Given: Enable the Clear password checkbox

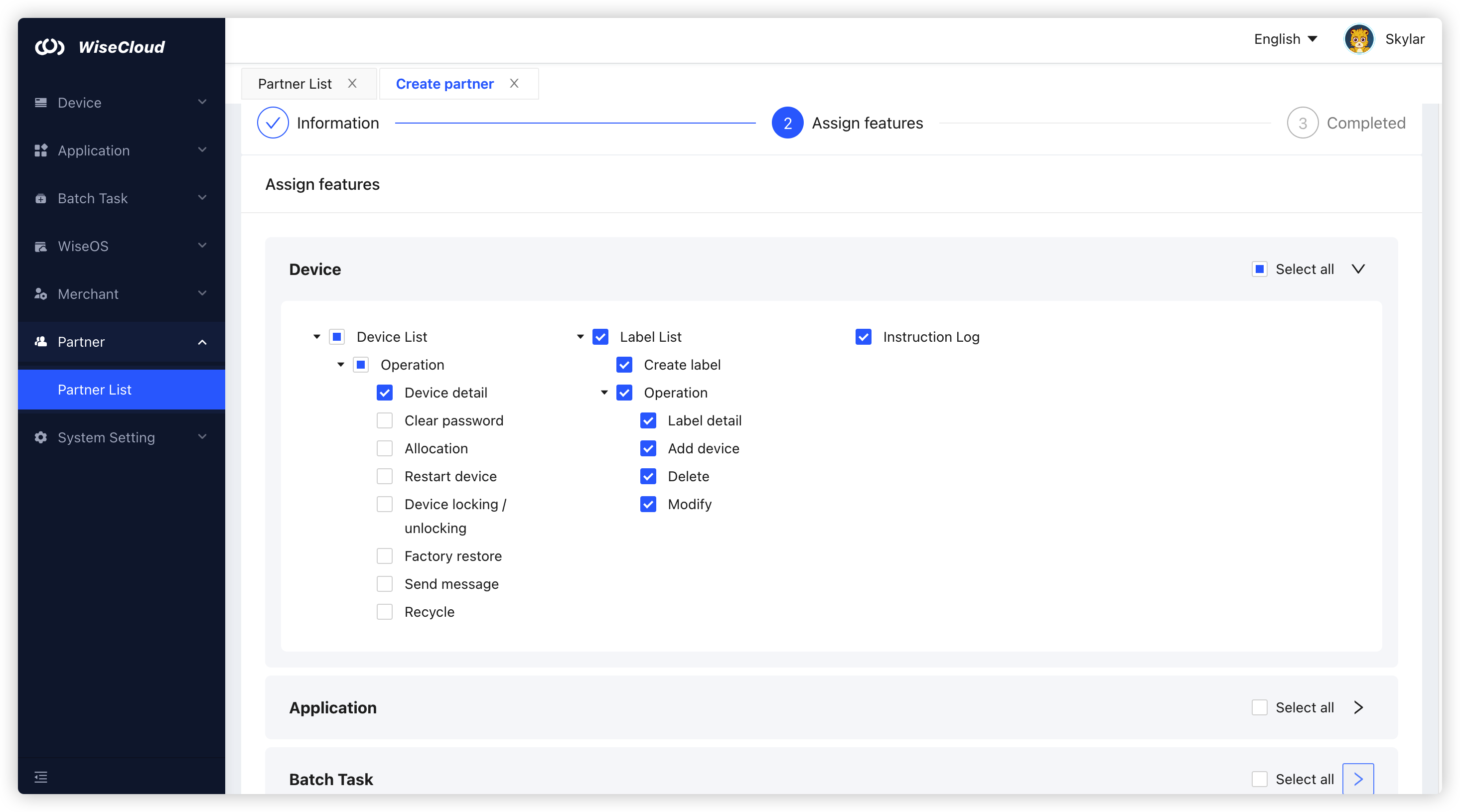Looking at the screenshot, I should 385,420.
